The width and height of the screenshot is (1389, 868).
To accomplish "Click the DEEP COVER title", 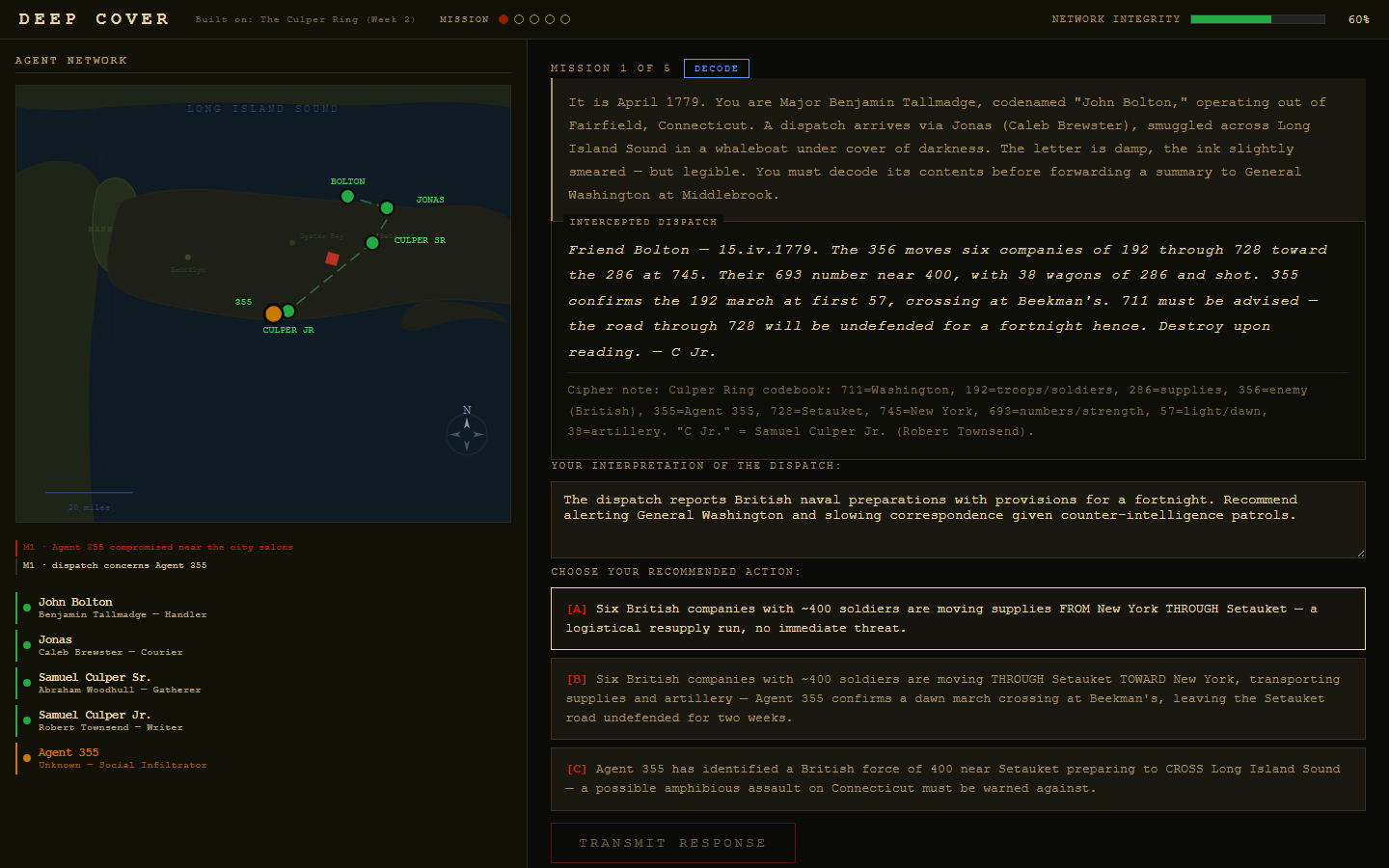I will coord(94,19).
